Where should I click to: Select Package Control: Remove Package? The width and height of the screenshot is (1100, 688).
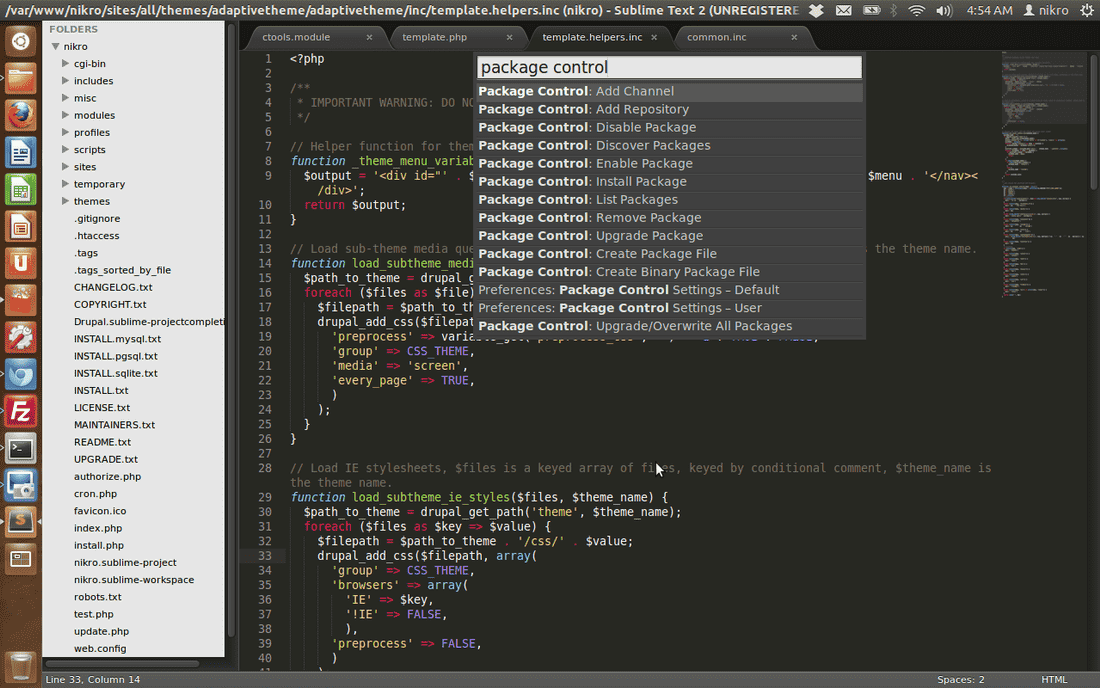669,218
